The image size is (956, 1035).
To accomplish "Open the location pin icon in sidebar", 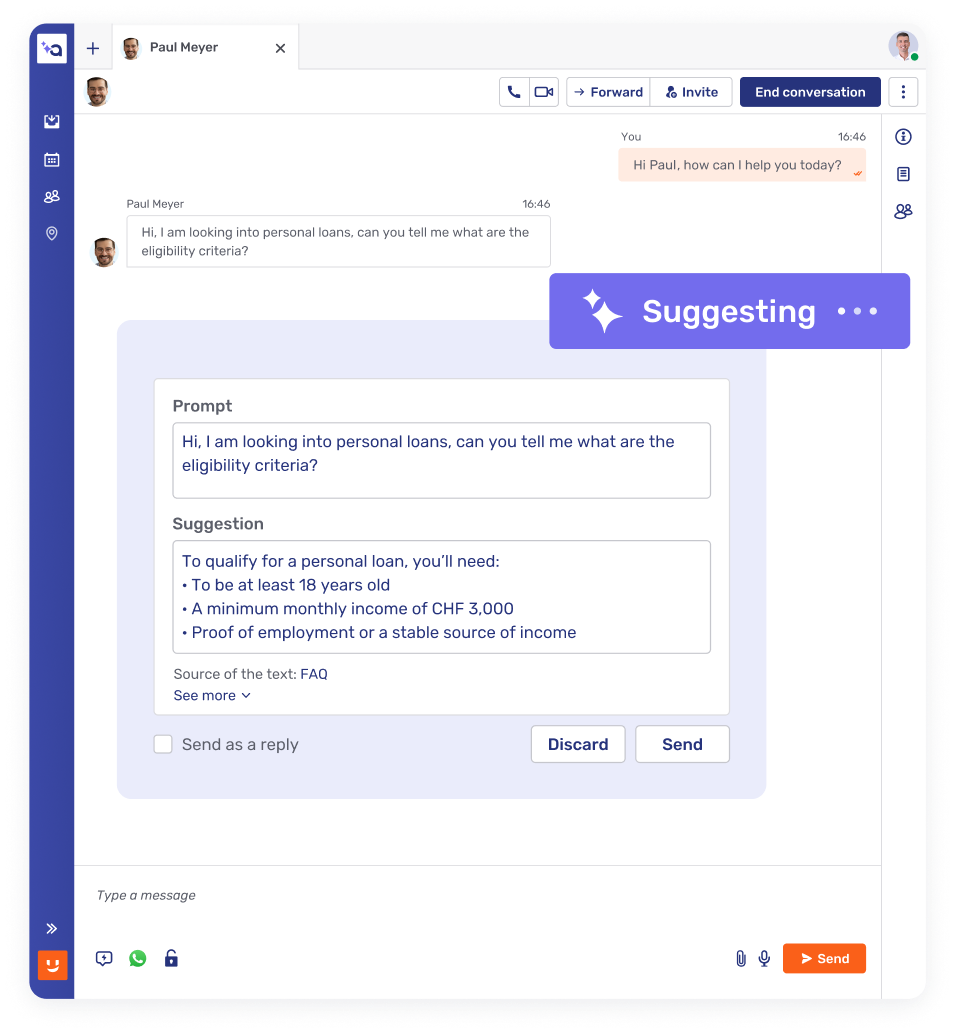I will (51, 233).
